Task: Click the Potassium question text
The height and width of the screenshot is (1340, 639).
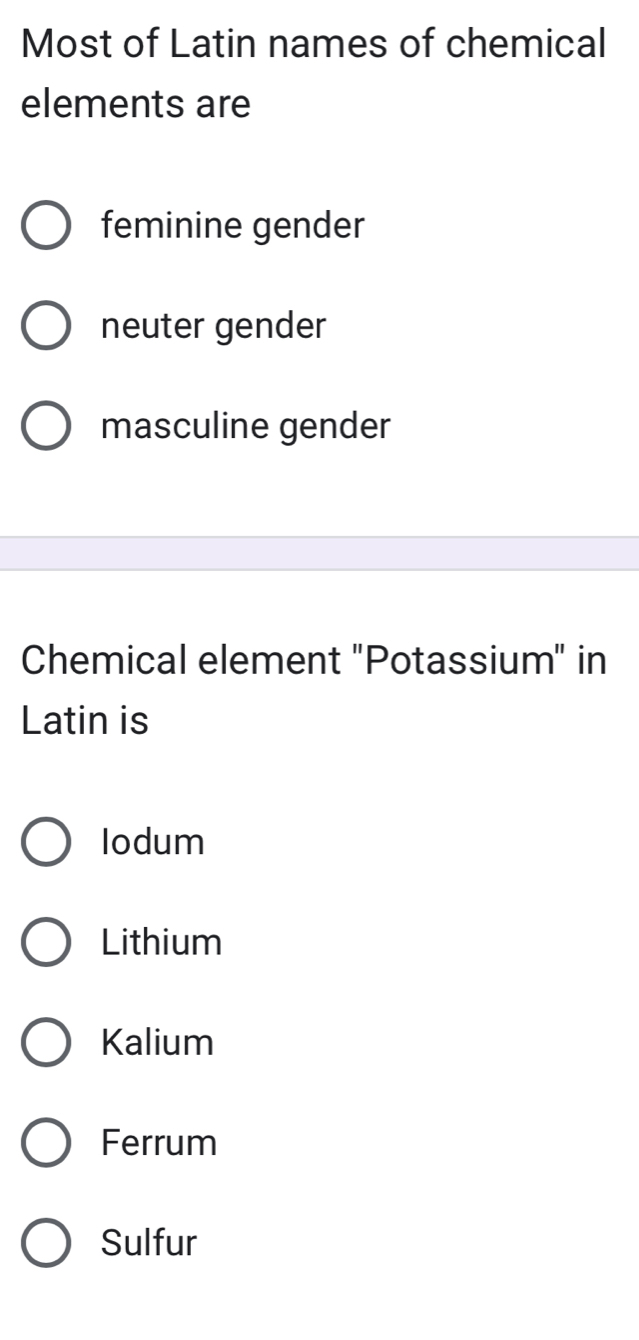Action: 300,688
